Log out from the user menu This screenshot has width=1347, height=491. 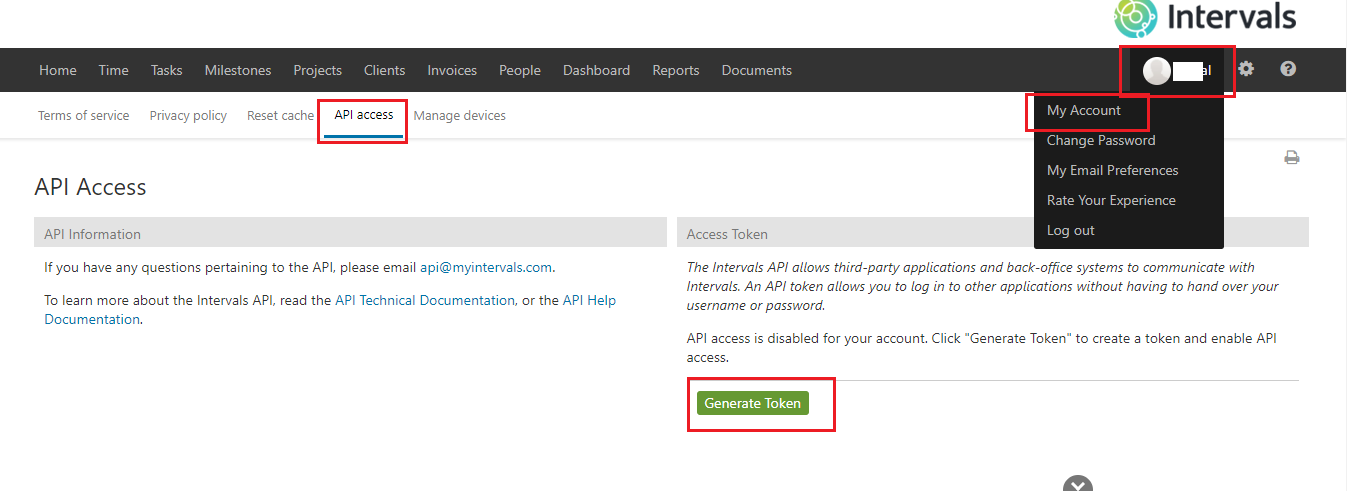[1070, 230]
